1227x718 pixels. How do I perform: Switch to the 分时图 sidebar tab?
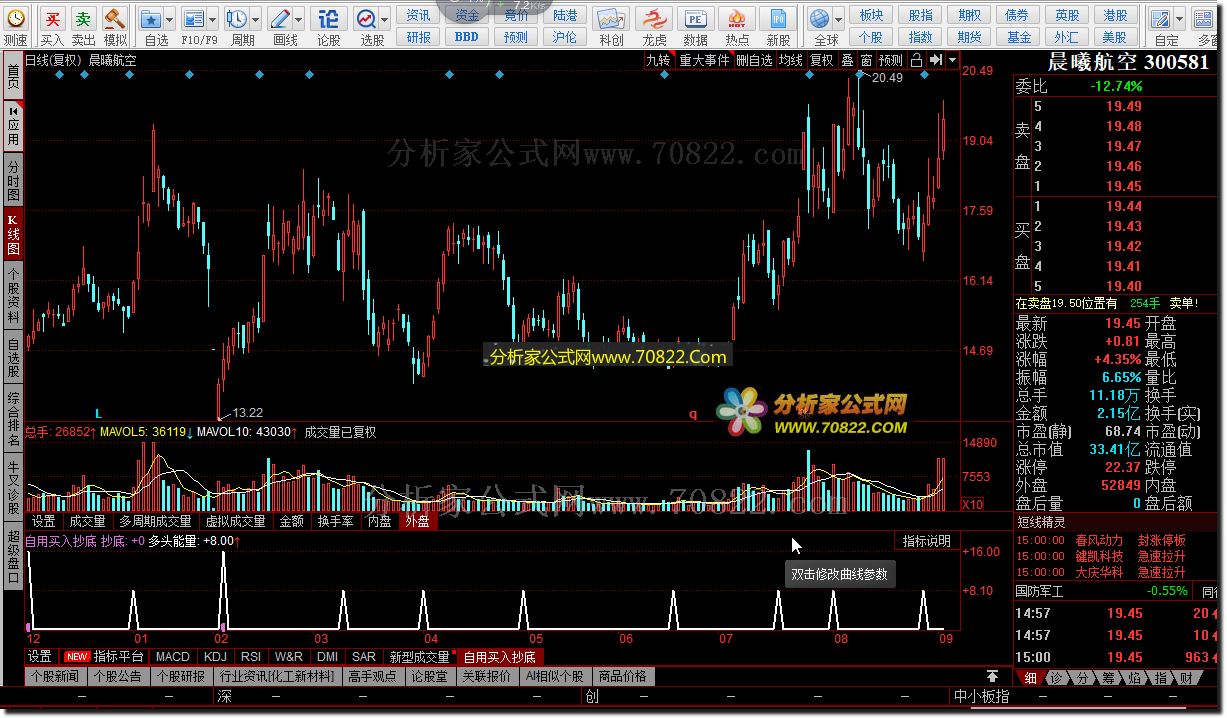click(x=13, y=180)
